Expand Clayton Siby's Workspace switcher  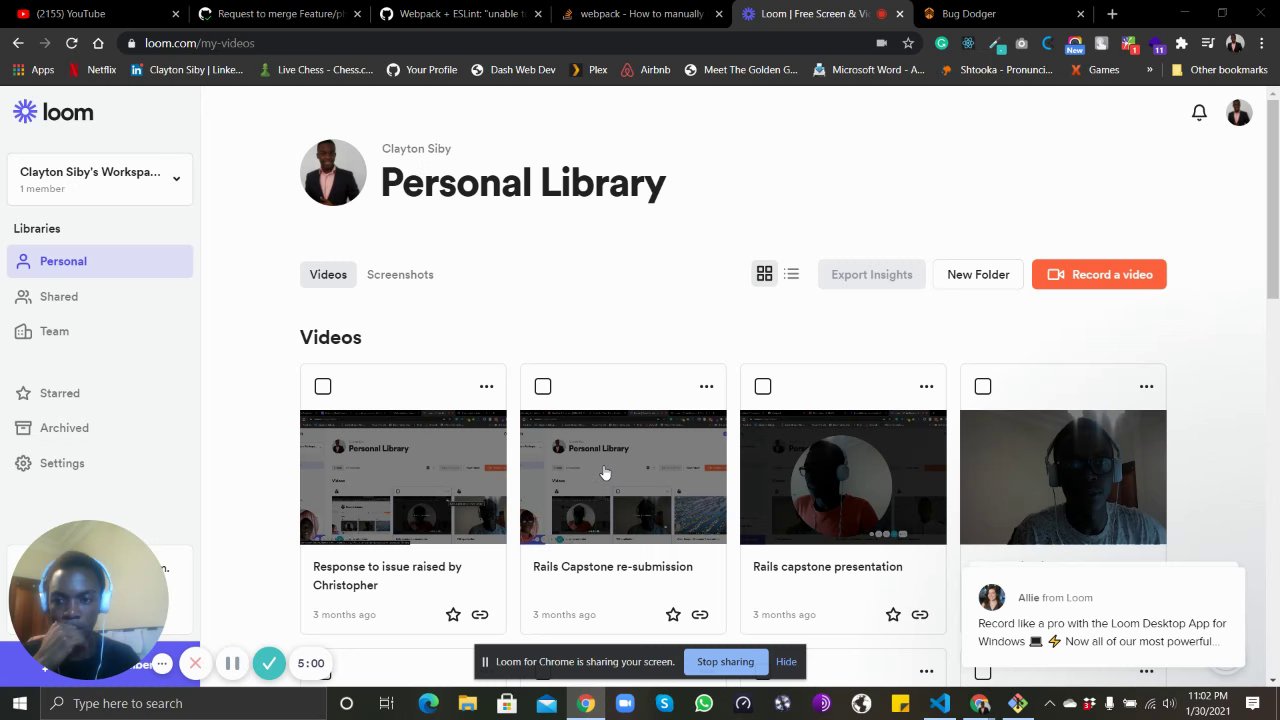tap(99, 179)
